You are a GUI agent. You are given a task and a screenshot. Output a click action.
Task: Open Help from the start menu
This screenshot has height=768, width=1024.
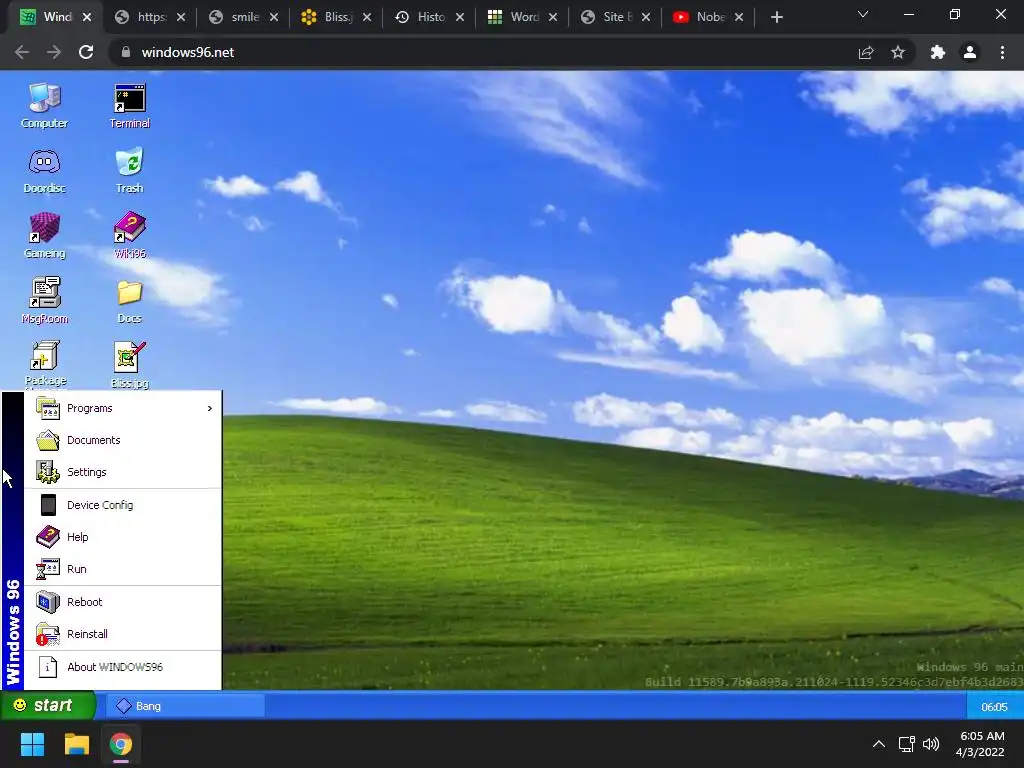point(123,537)
